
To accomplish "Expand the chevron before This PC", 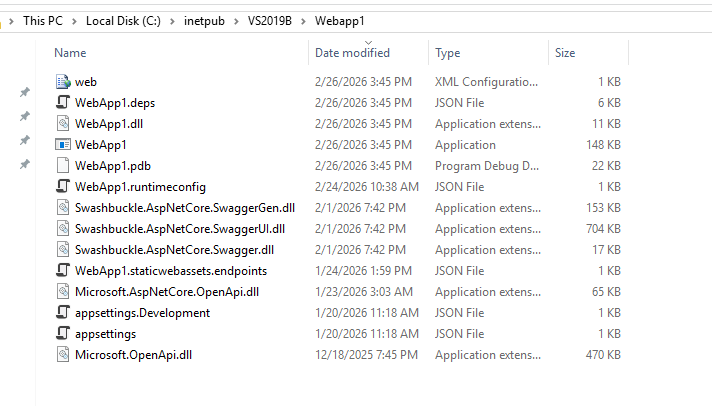I will 11,21.
